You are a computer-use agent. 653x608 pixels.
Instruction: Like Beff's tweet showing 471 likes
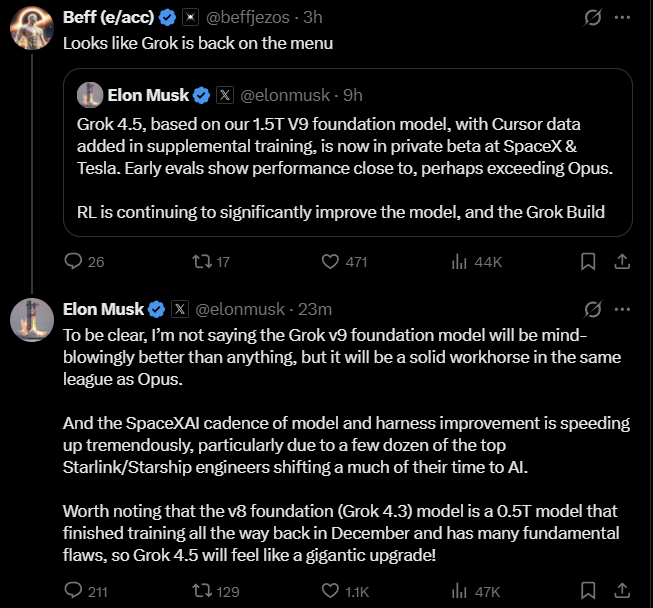[330, 262]
